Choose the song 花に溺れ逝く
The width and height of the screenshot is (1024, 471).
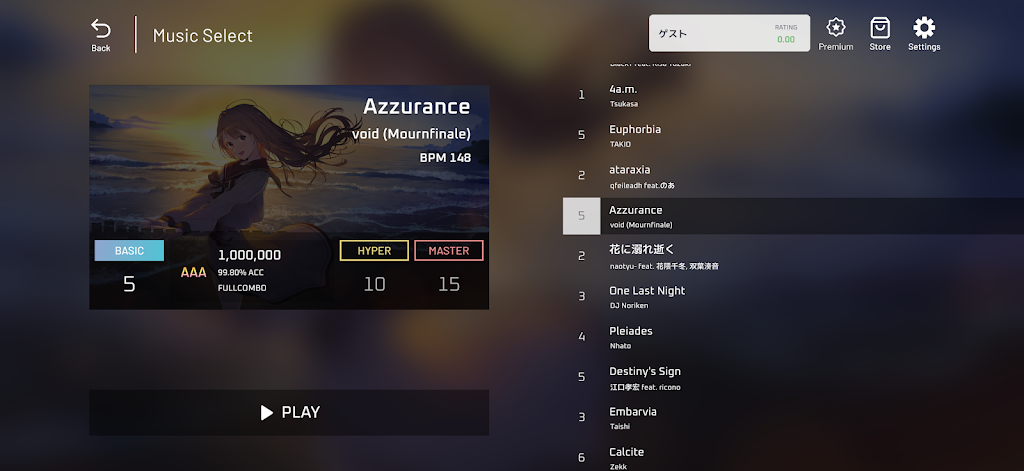point(793,257)
